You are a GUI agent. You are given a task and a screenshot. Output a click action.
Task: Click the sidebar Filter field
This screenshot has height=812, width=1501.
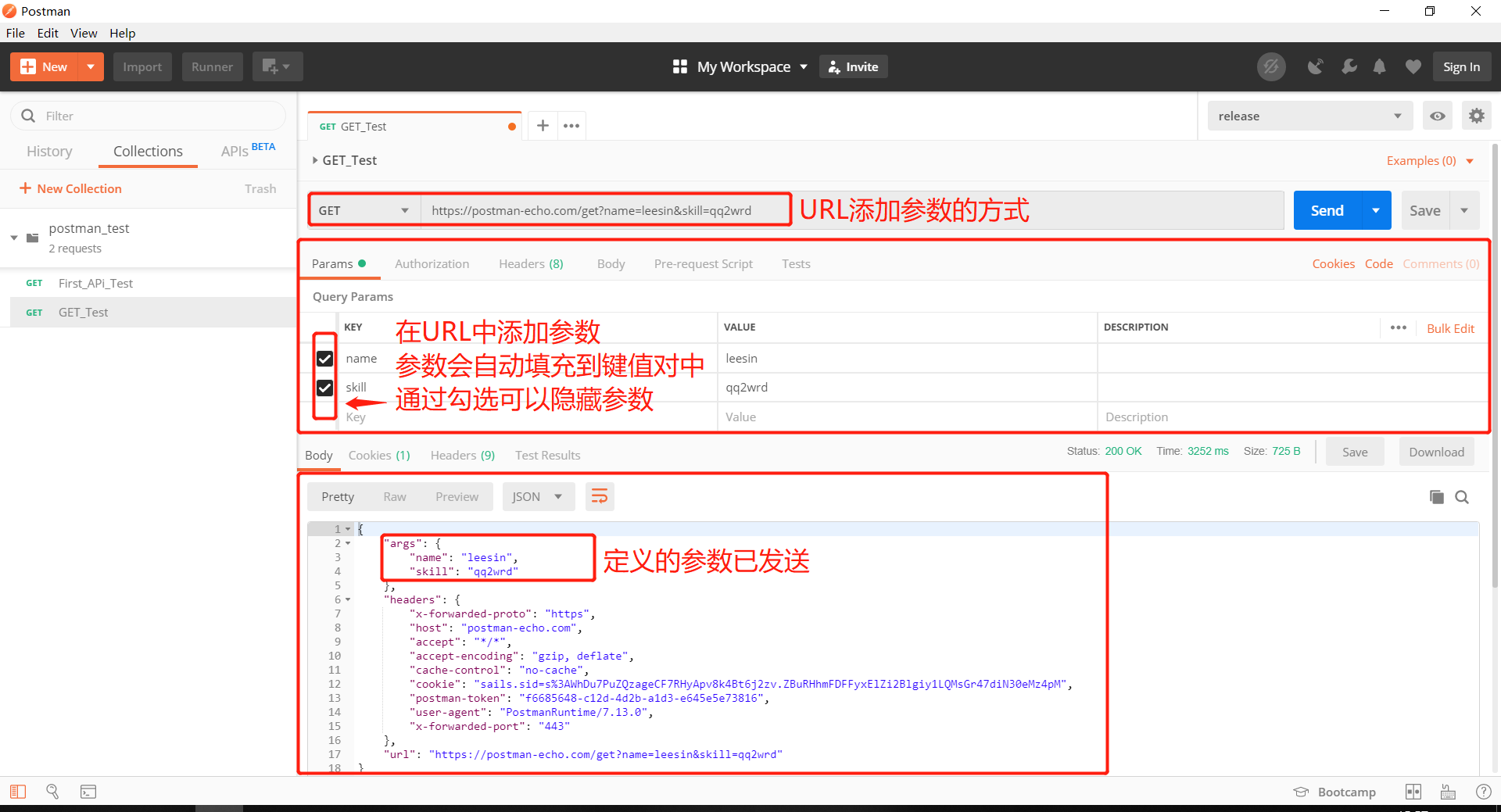[149, 116]
